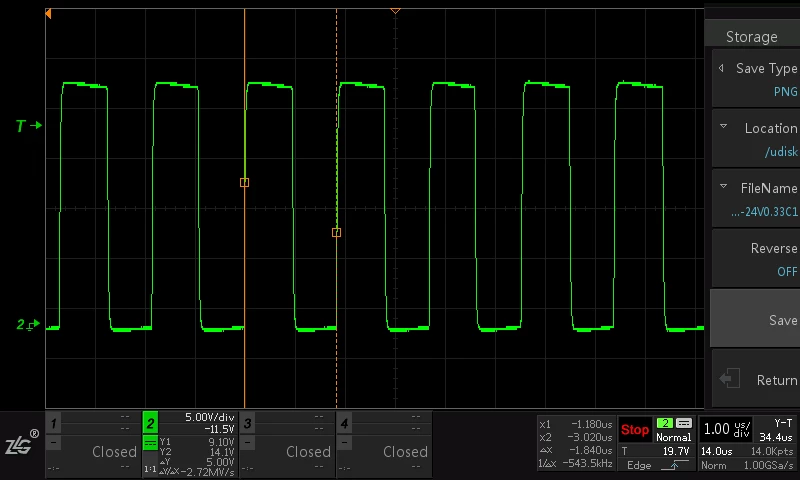Select the green channel 2 badge
Viewport: 800px width, 480px height.
tap(150, 423)
